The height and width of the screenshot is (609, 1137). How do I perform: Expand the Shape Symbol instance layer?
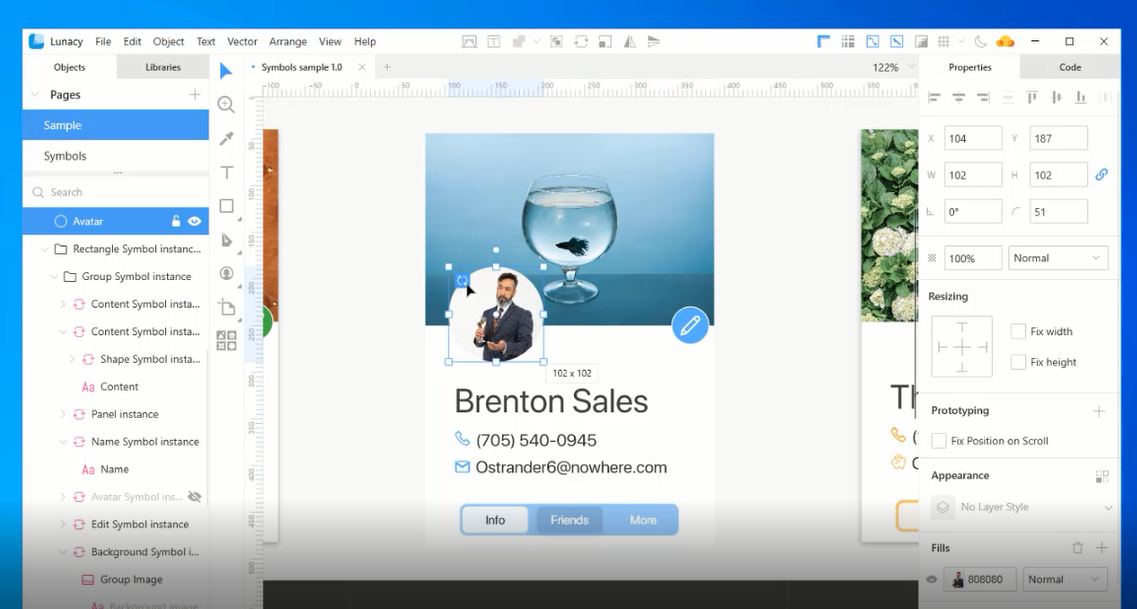click(x=72, y=360)
